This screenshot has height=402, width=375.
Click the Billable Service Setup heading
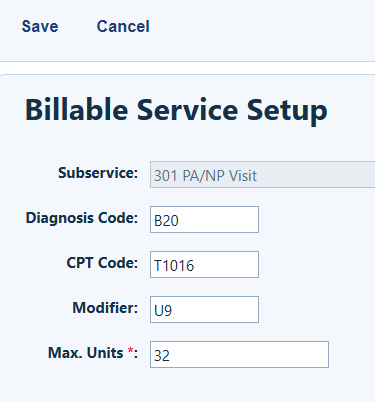[x=176, y=111]
